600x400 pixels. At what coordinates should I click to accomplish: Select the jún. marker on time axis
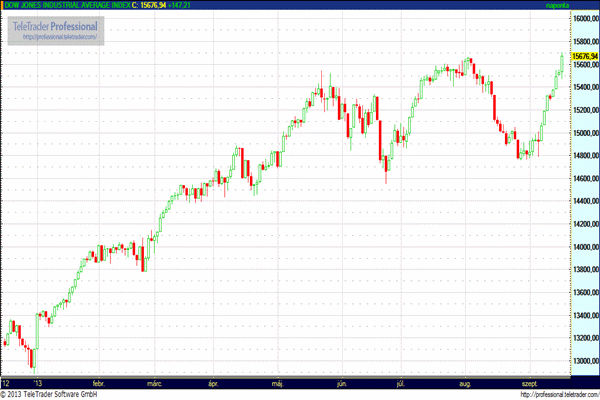pos(343,382)
